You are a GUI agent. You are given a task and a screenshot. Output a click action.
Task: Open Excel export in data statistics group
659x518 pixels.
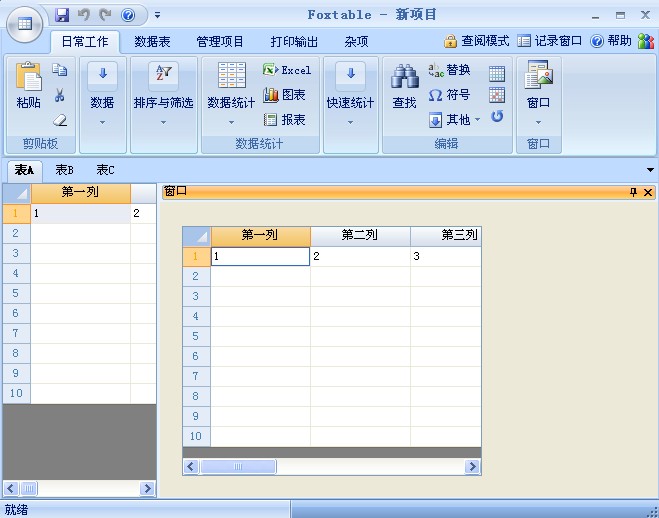tap(287, 70)
